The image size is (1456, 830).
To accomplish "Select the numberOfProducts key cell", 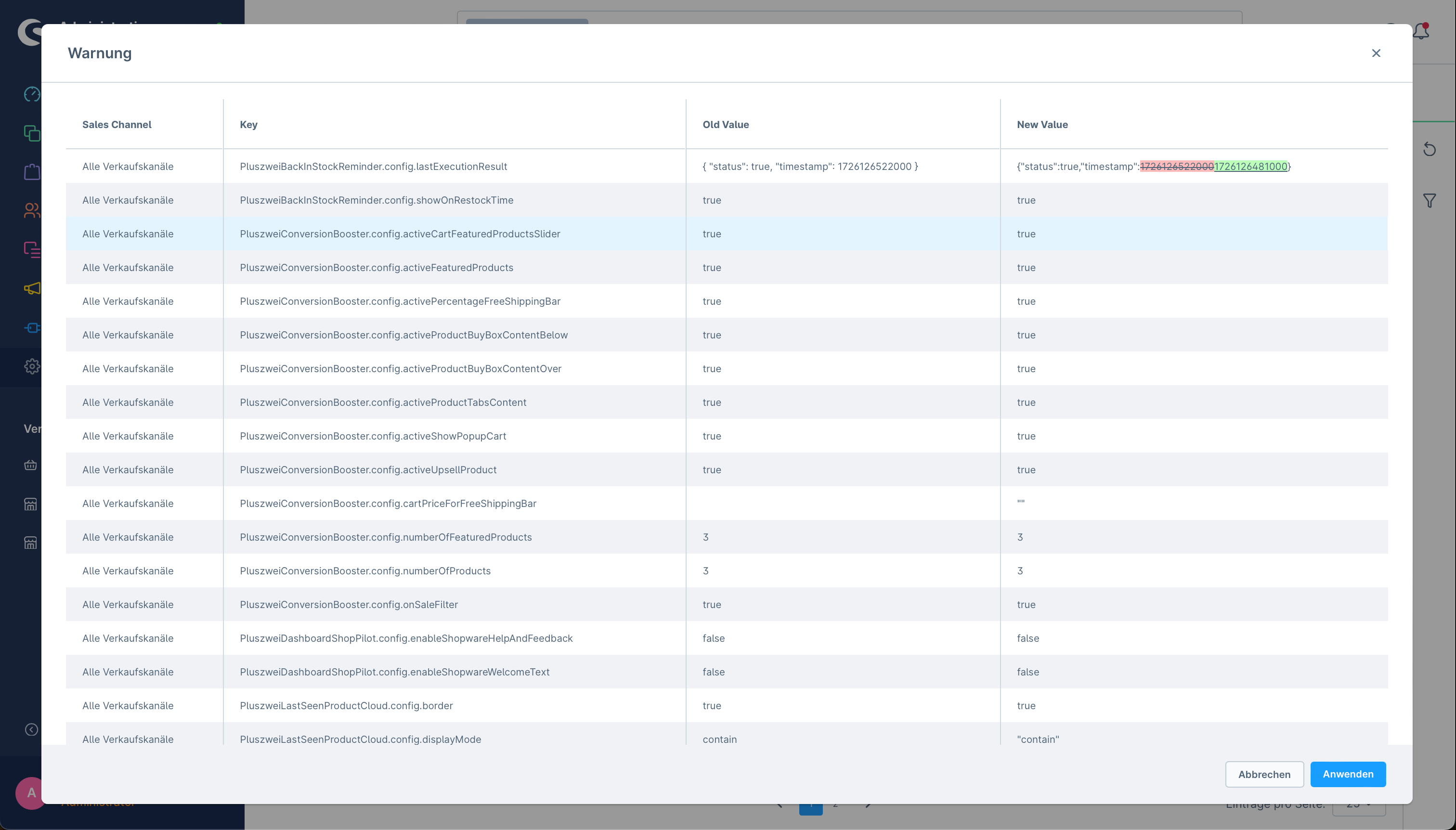I will click(455, 570).
